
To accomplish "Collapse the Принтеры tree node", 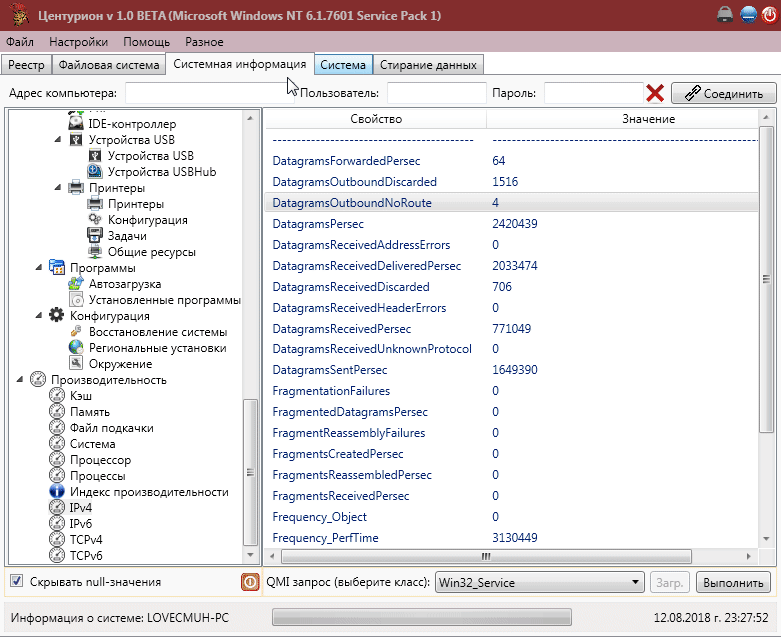I will point(58,188).
